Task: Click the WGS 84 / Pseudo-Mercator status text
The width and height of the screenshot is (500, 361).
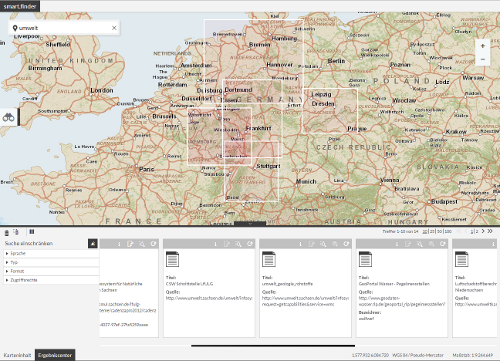Action: click(418, 355)
